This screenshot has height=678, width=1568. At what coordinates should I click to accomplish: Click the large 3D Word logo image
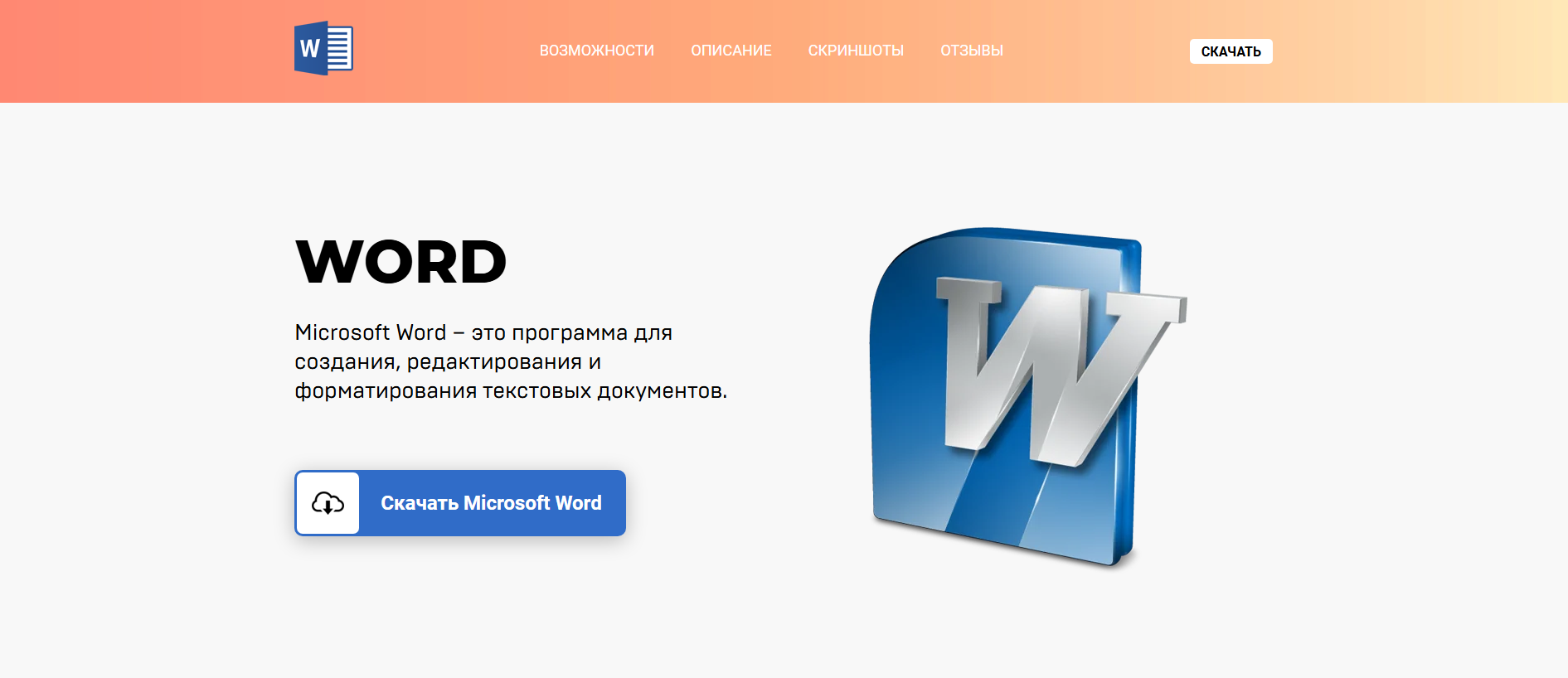click(1028, 398)
